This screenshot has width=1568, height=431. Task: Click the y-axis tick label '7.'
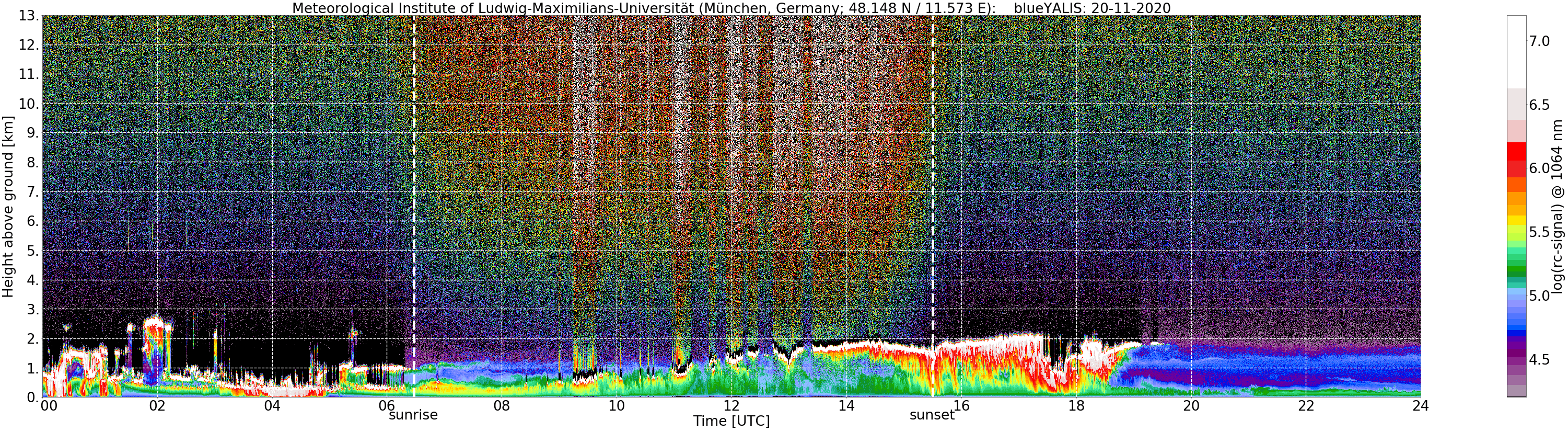(x=33, y=192)
